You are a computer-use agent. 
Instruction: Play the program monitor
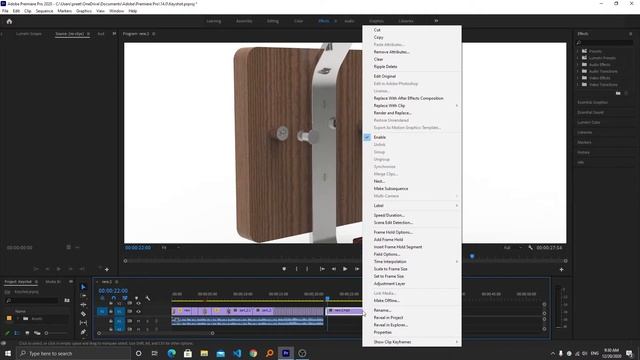click(x=345, y=269)
